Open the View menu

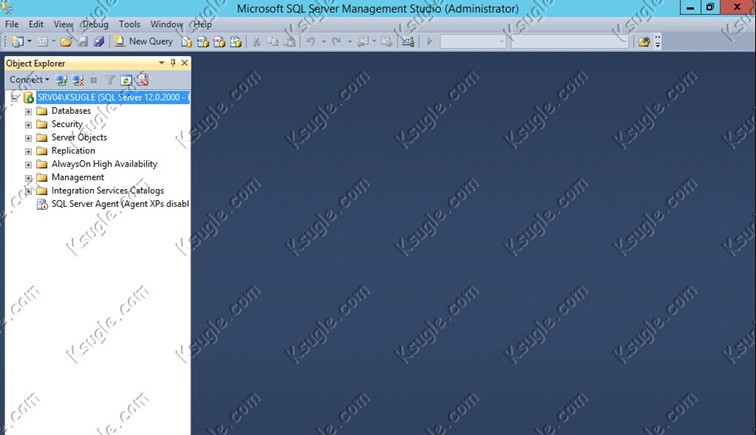63,24
